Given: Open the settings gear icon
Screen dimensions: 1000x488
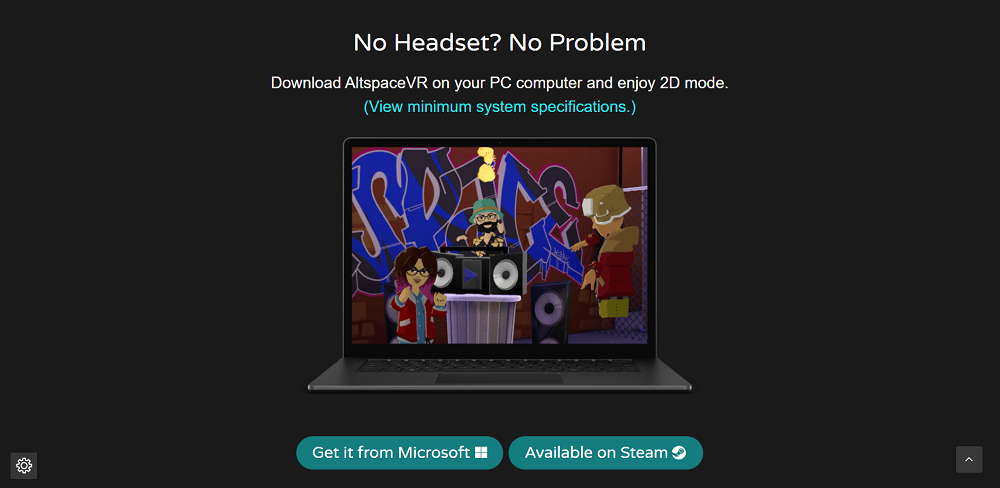Looking at the screenshot, I should 24,466.
